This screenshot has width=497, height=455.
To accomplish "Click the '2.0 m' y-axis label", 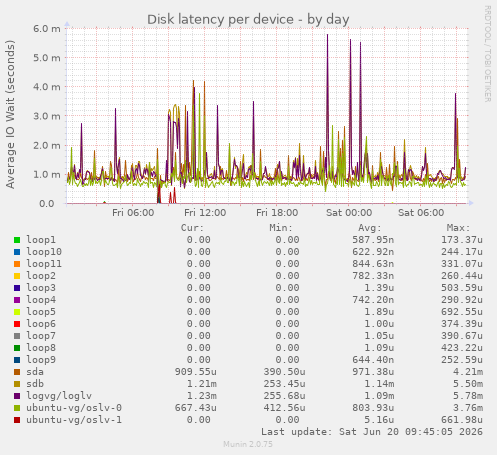I will click(47, 146).
